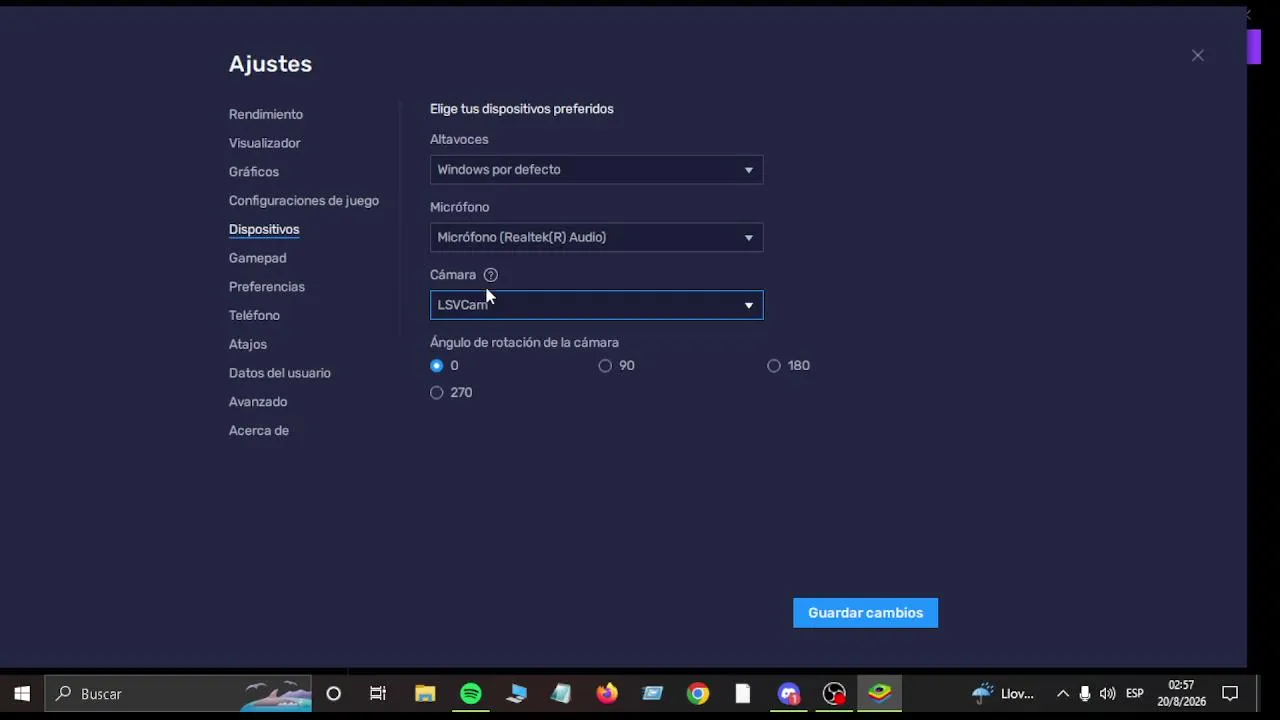Open the Atajos settings section
Image resolution: width=1280 pixels, height=720 pixels.
pyautogui.click(x=247, y=344)
